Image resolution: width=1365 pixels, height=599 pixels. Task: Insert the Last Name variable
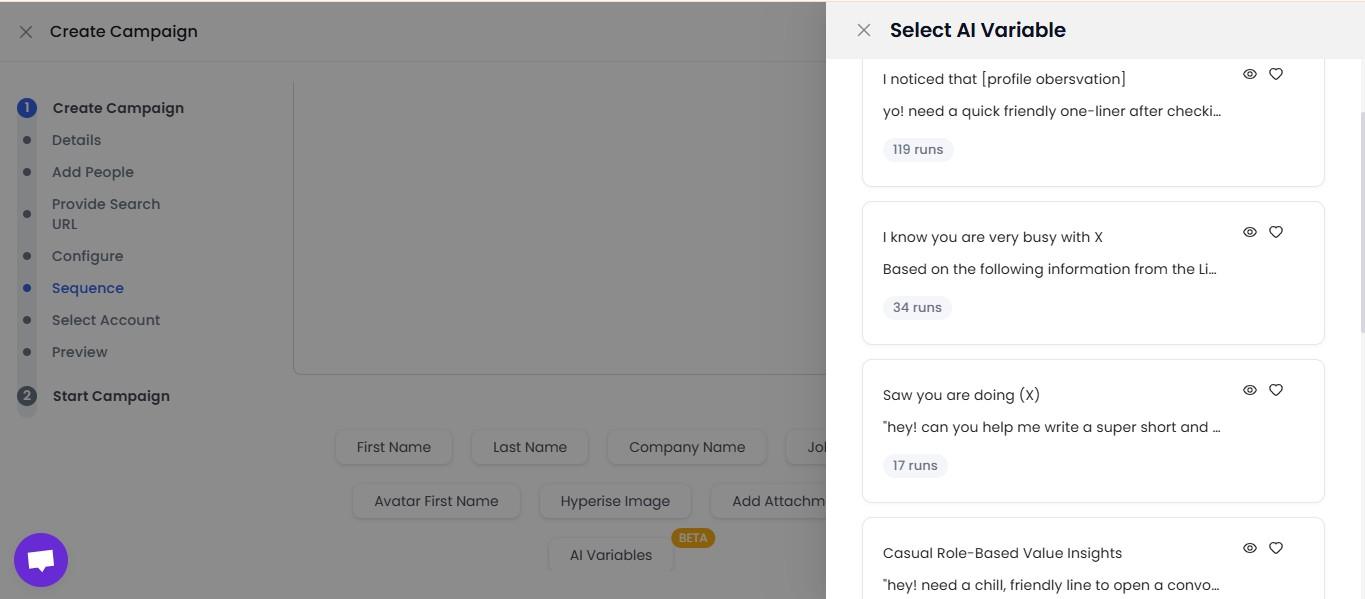[x=529, y=447]
